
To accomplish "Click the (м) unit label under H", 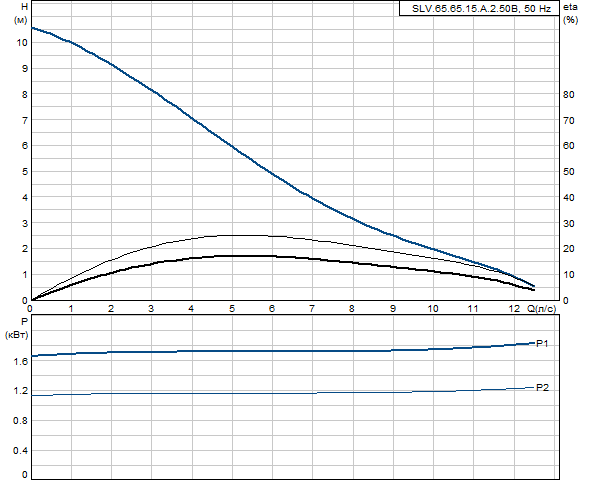I will pos(21,20).
